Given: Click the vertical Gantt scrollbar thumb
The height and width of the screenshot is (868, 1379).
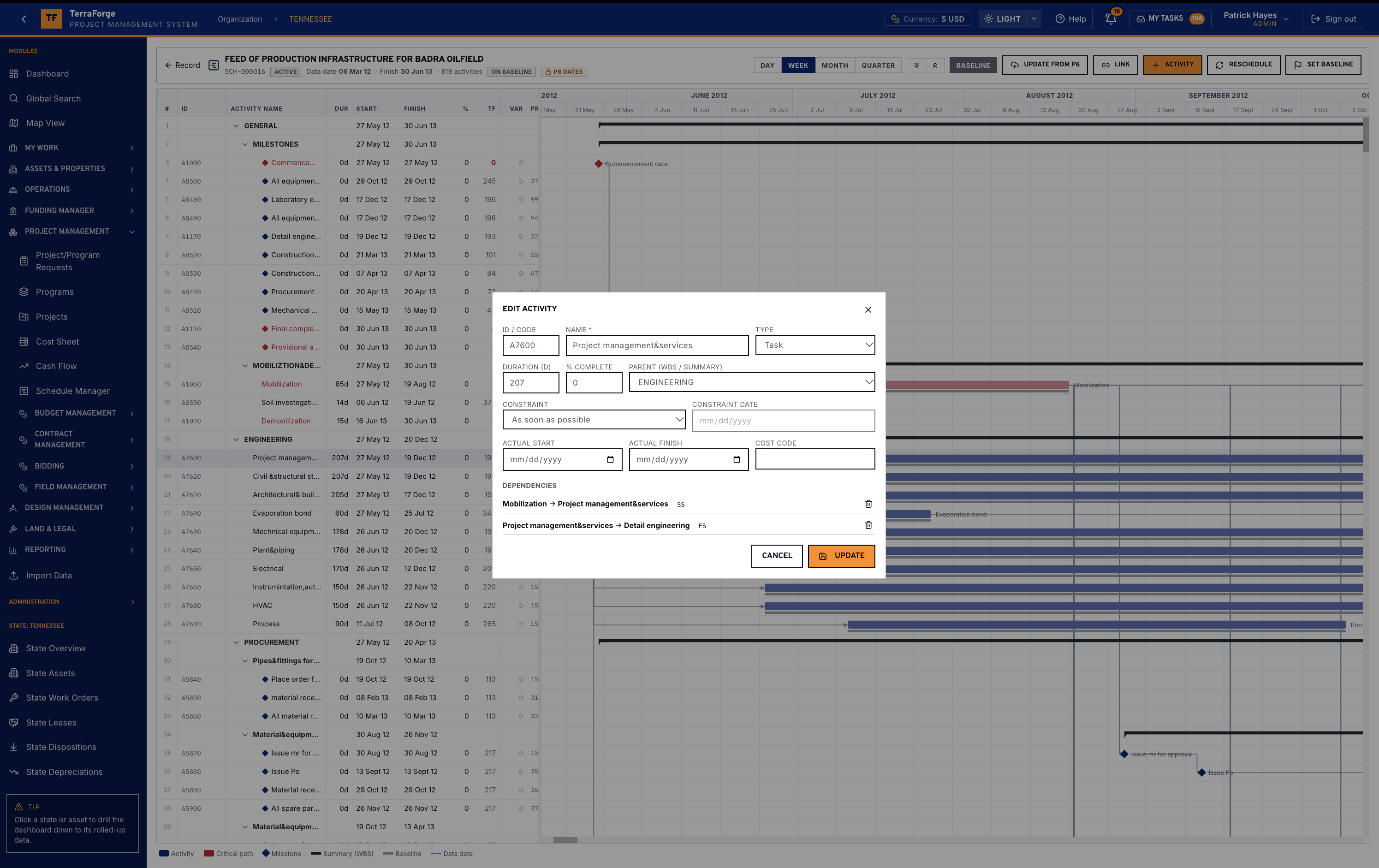Looking at the screenshot, I should pyautogui.click(x=1365, y=135).
